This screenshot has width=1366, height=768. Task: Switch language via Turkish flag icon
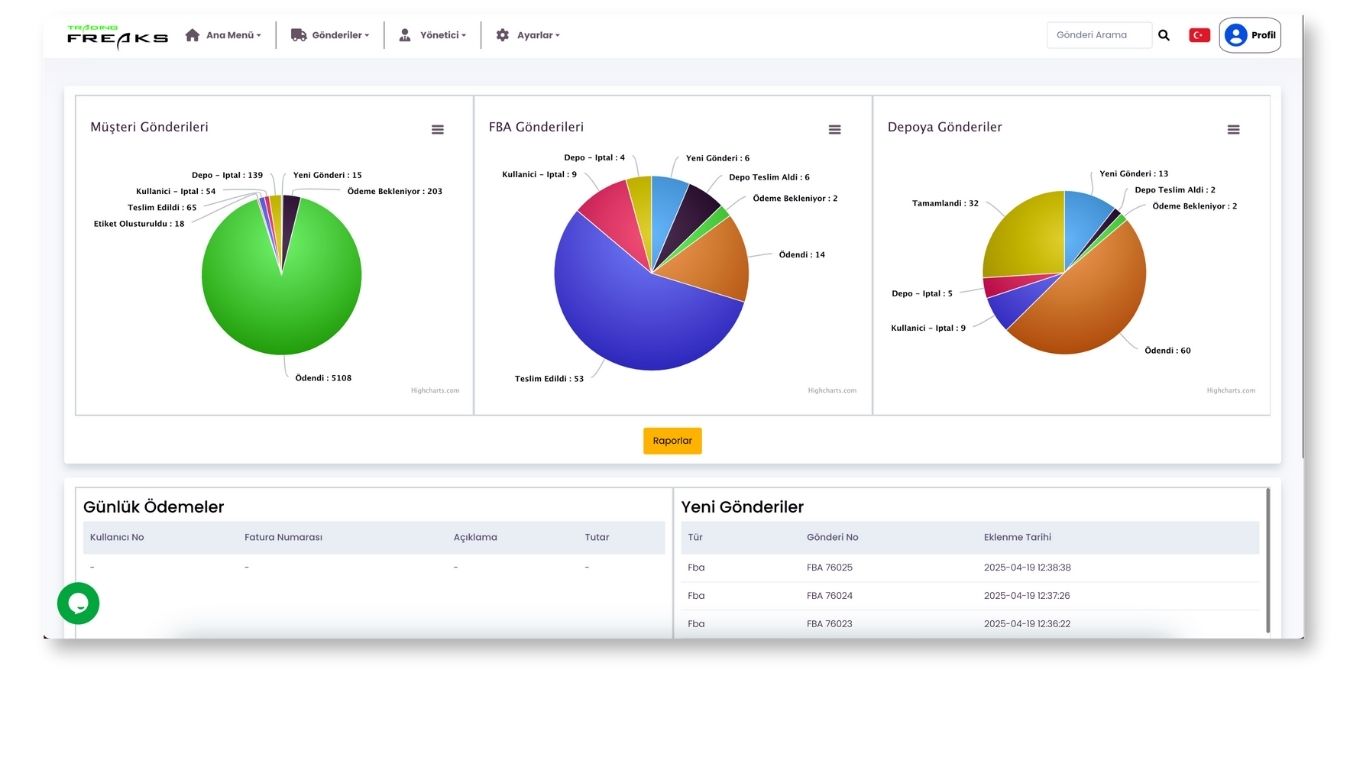point(1199,35)
